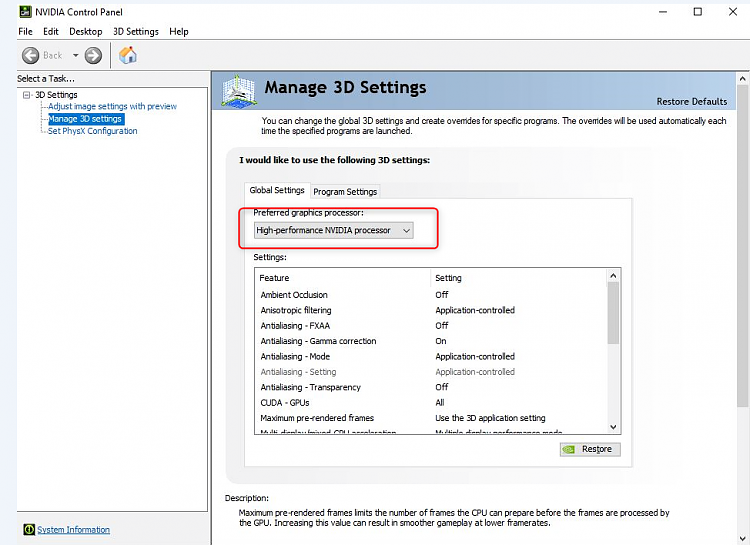The width and height of the screenshot is (750, 545).
Task: Open the Edit menu
Action: pyautogui.click(x=51, y=32)
